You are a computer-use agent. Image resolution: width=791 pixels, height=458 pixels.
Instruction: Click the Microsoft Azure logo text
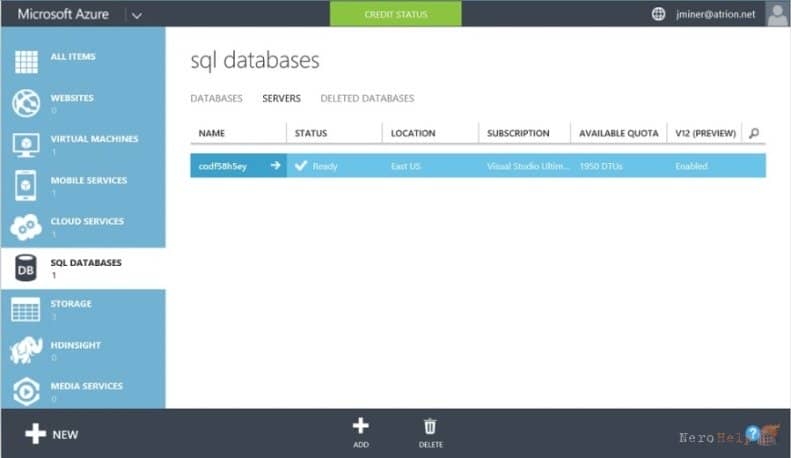pyautogui.click(x=63, y=14)
